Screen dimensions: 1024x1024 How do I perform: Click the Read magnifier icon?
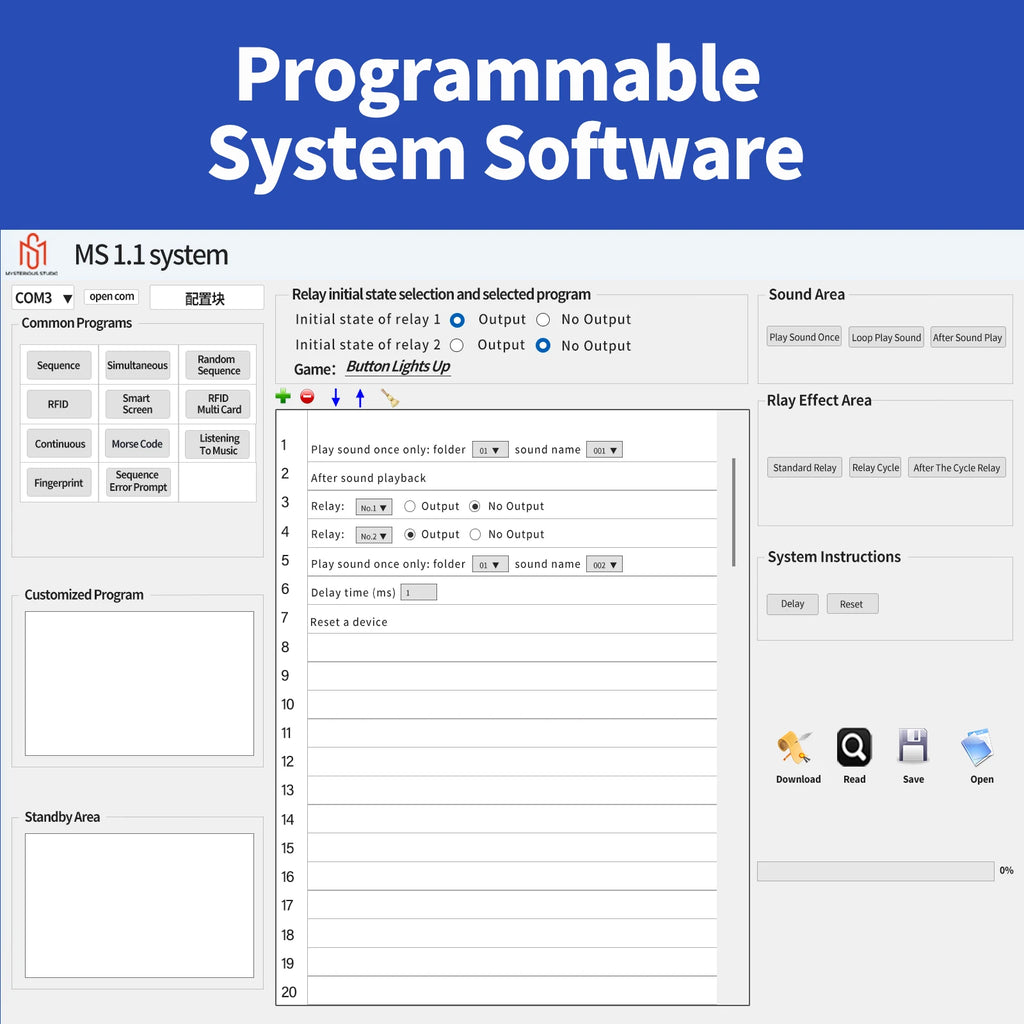click(x=854, y=746)
